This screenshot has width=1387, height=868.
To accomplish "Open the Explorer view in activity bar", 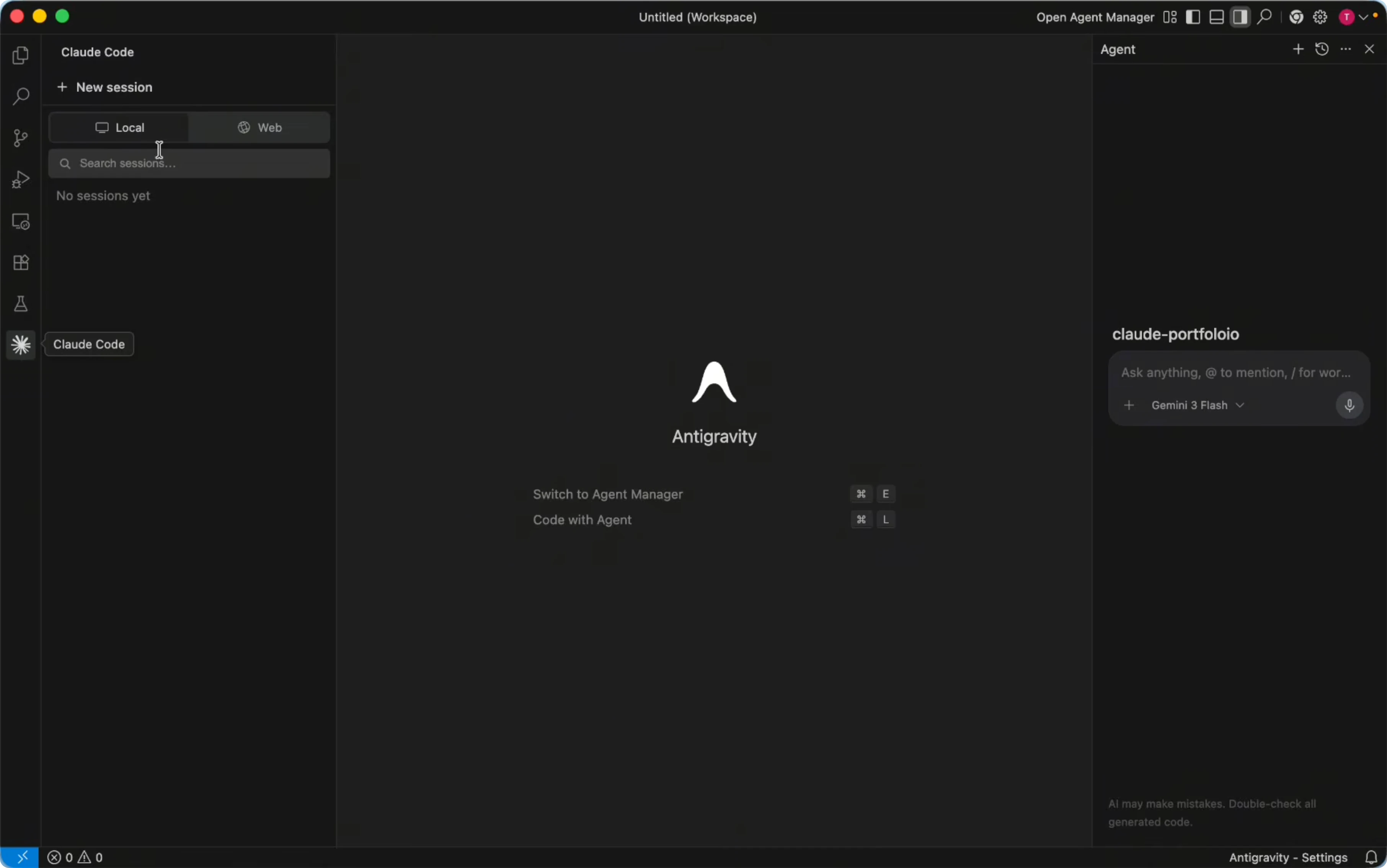I will [x=21, y=55].
